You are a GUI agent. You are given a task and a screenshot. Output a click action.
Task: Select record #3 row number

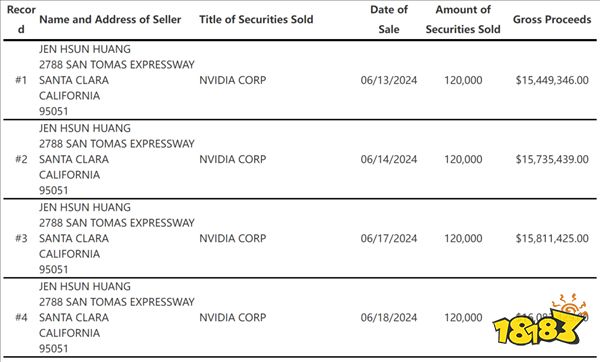pyautogui.click(x=21, y=238)
